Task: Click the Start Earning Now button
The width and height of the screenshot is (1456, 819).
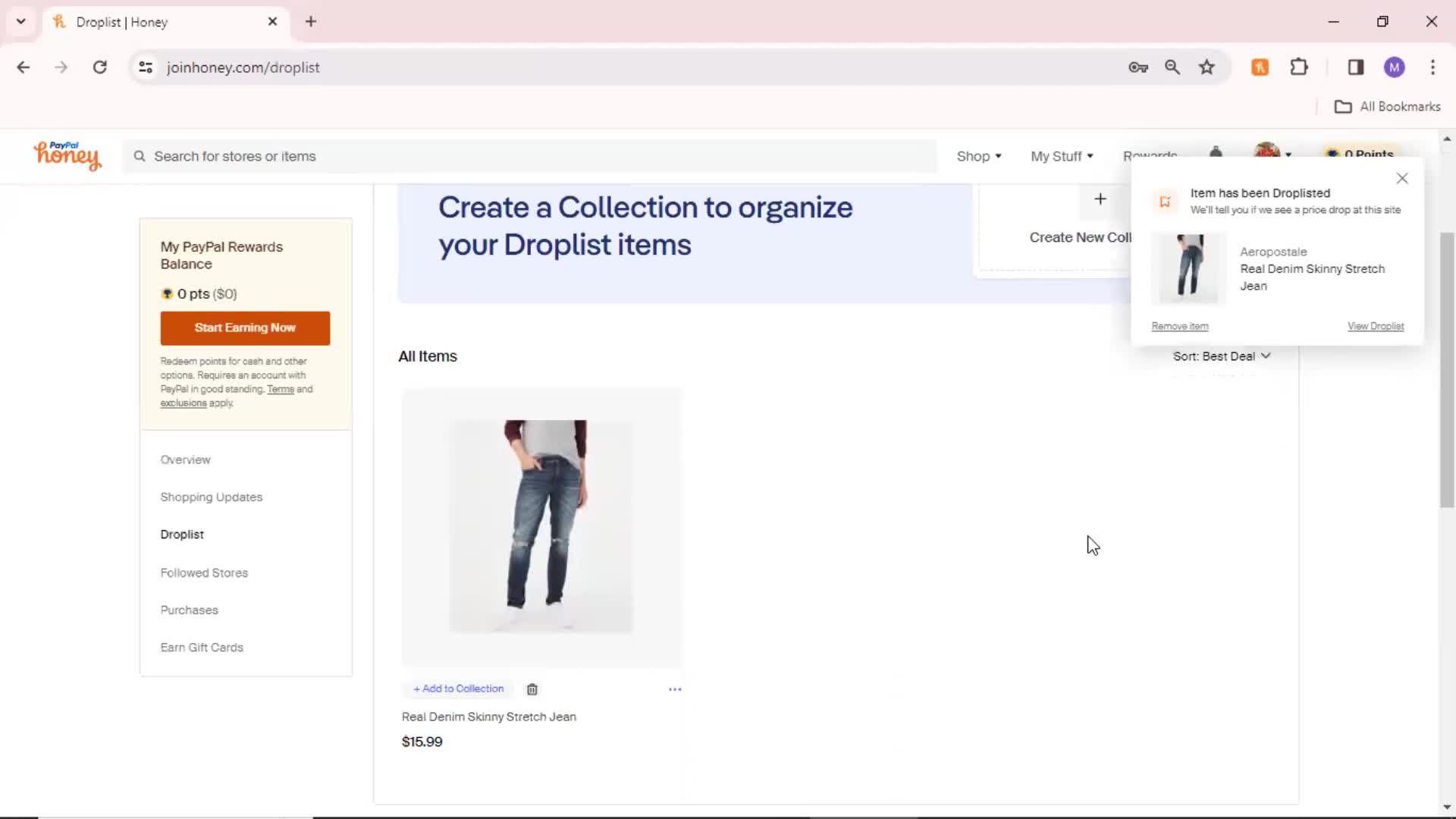Action: [x=245, y=328]
